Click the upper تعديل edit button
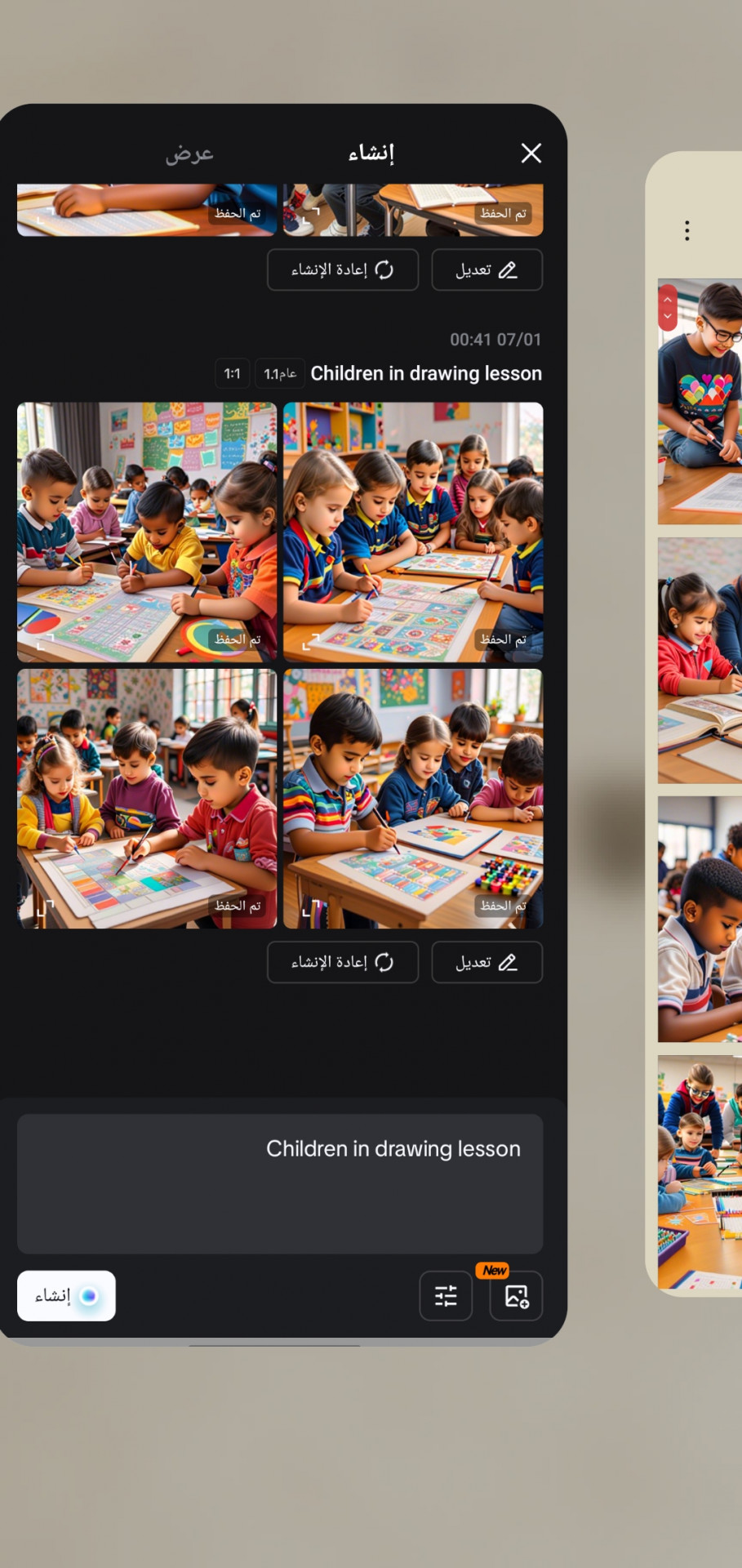The width and height of the screenshot is (742, 1568). click(487, 269)
